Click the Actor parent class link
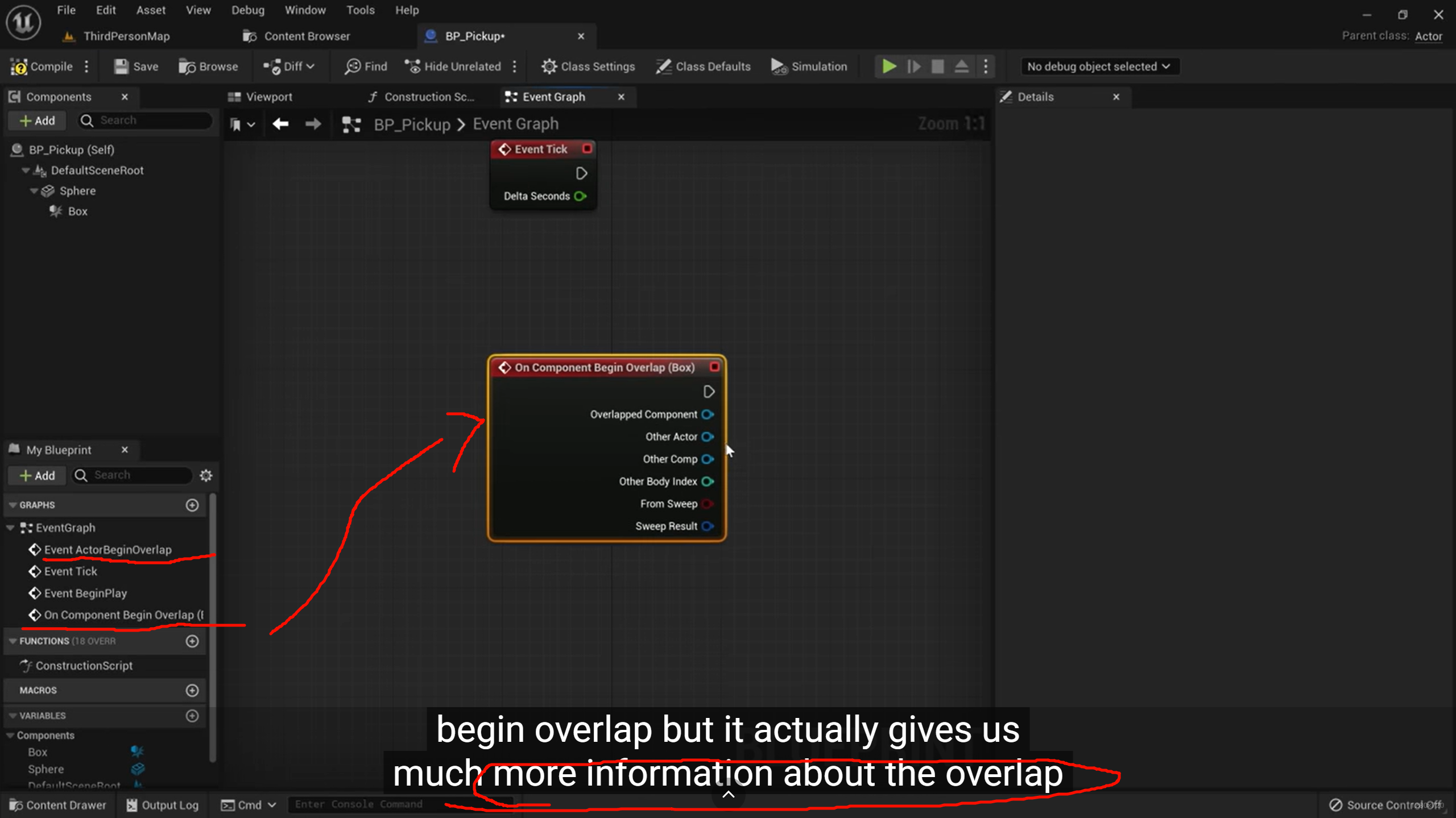Screen dimensions: 1456x818 coord(1428,36)
